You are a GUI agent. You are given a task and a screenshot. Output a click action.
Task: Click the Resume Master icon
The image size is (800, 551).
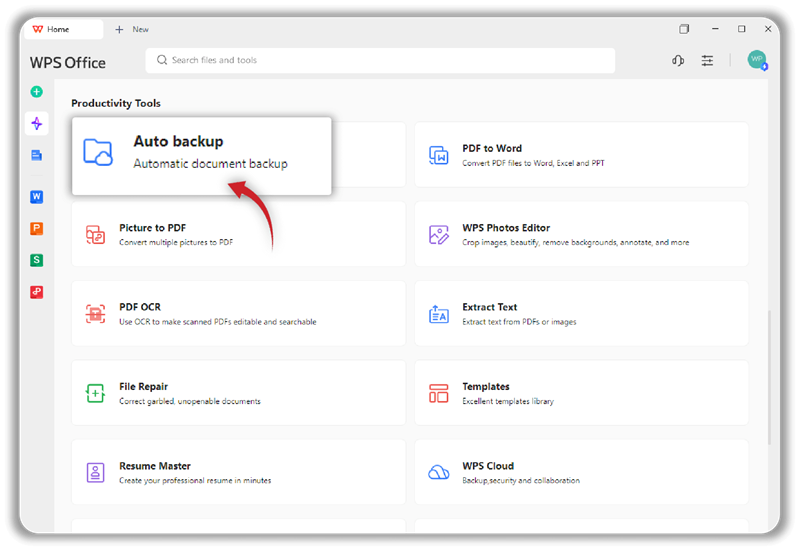(x=95, y=472)
